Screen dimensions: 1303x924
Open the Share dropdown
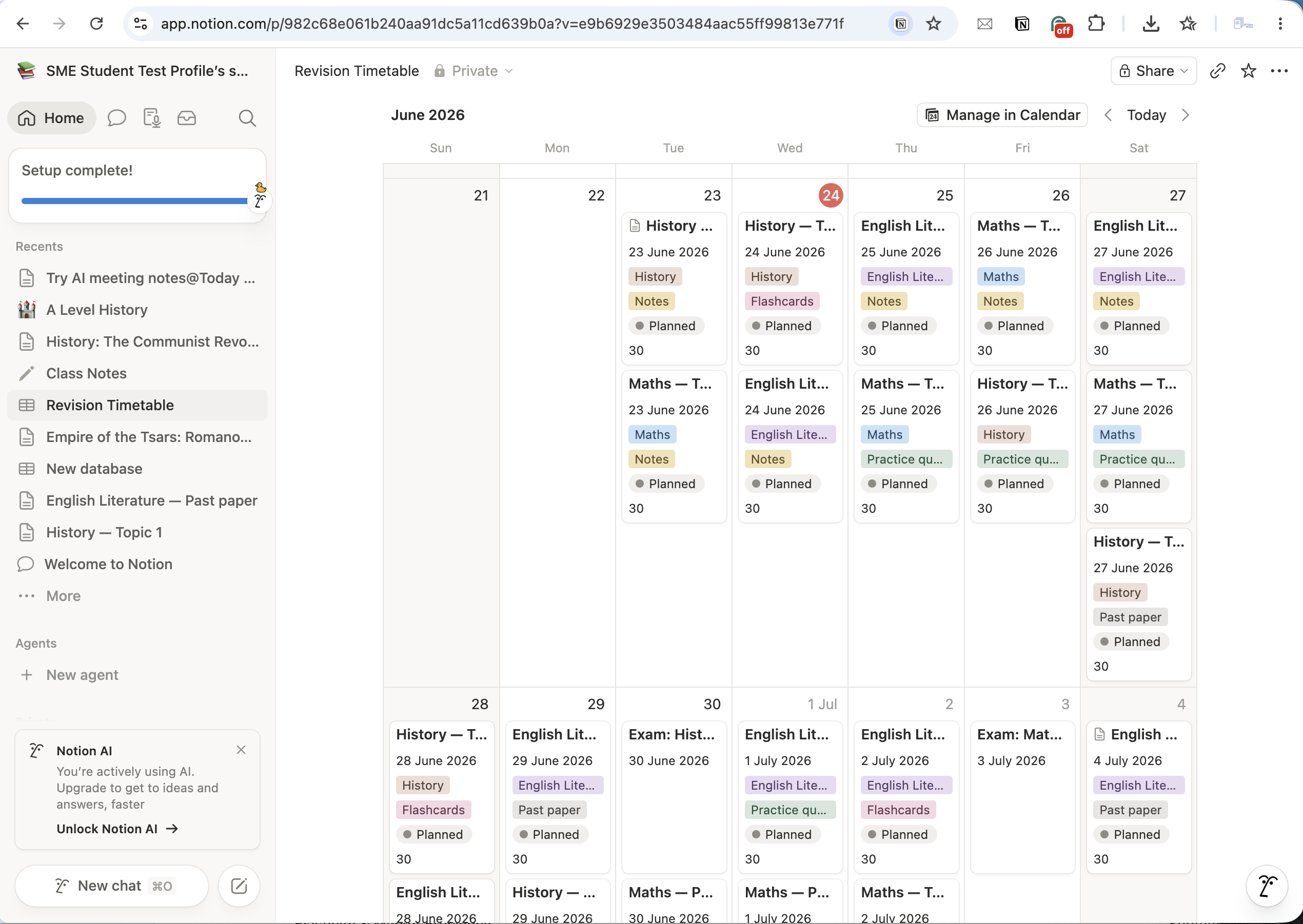(x=1153, y=71)
